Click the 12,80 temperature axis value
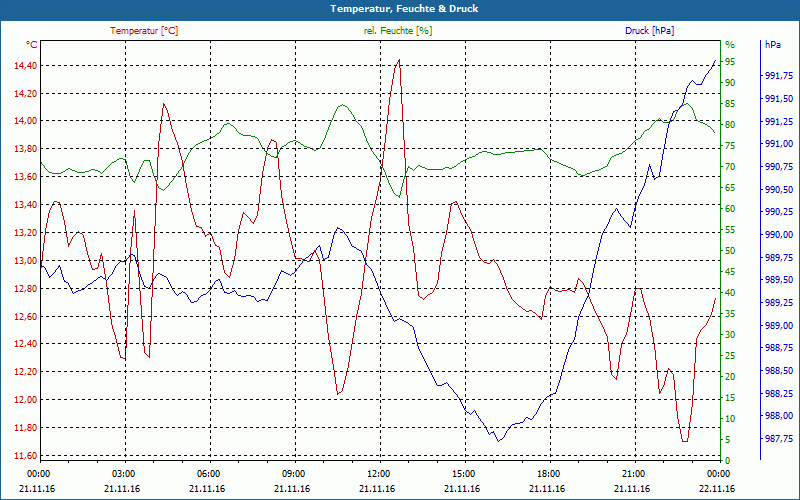Image resolution: width=800 pixels, height=500 pixels. coord(25,288)
